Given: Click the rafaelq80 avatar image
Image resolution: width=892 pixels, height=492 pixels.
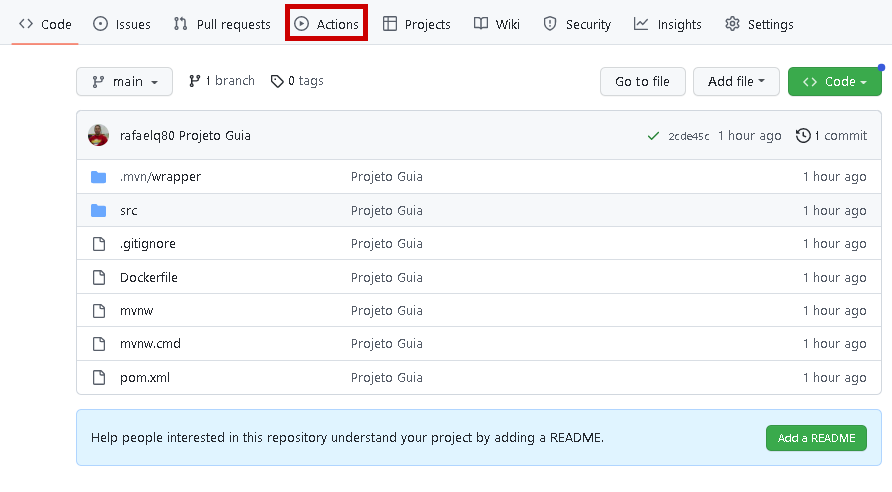Looking at the screenshot, I should click(x=98, y=135).
